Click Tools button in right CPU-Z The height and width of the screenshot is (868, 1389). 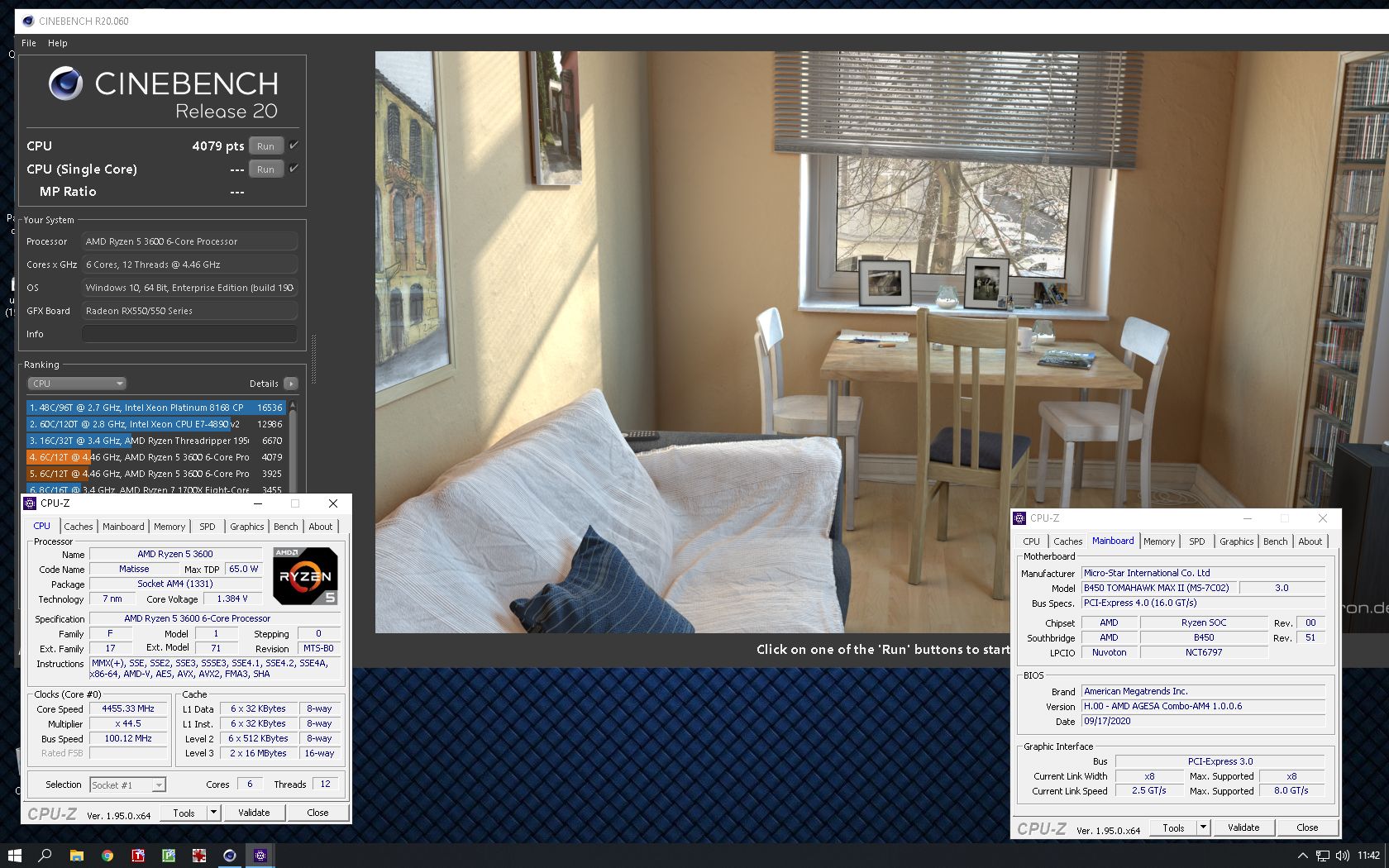pos(1173,827)
